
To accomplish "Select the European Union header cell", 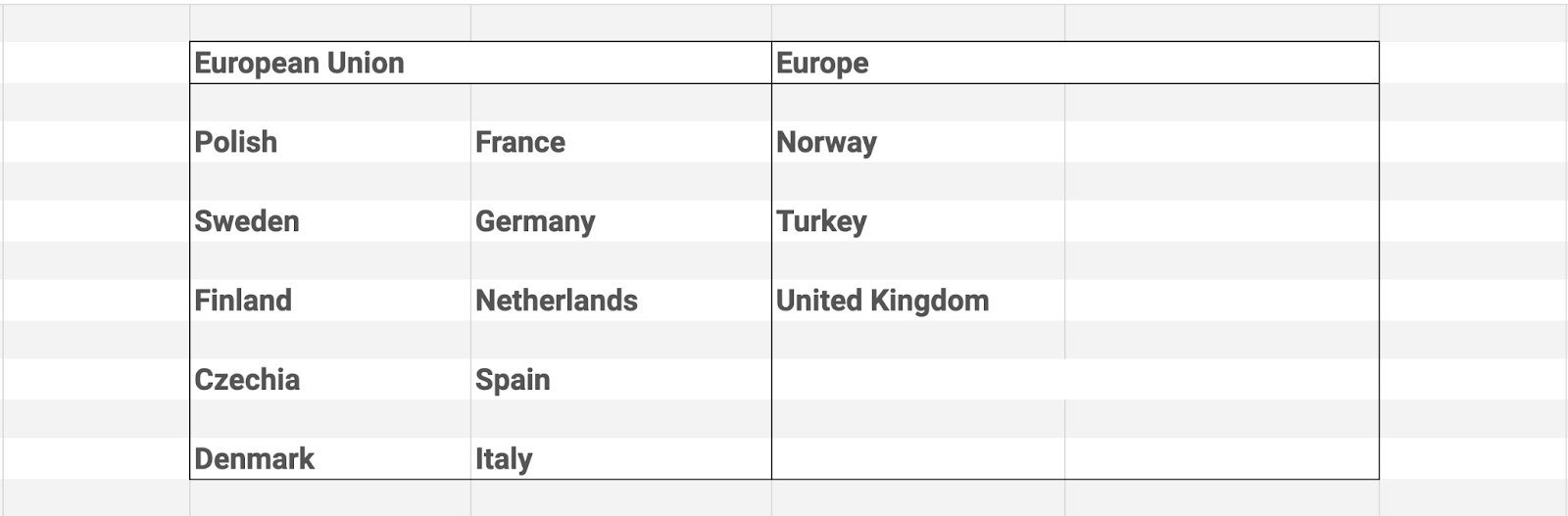I will click(480, 63).
